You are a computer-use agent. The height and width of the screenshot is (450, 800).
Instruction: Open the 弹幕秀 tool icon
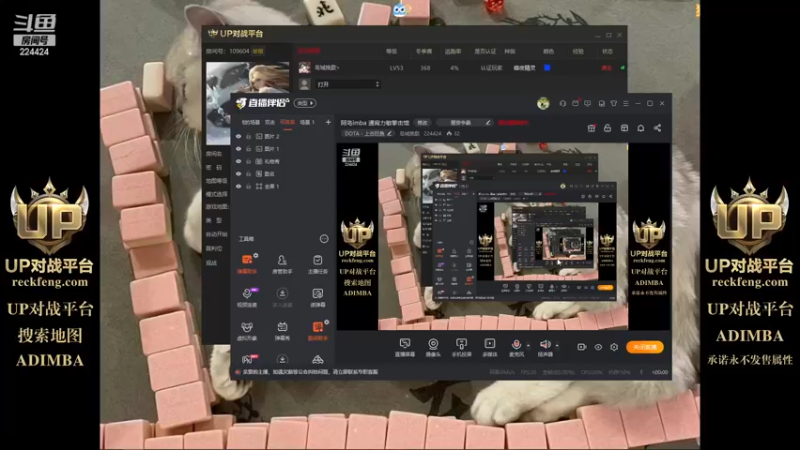pyautogui.click(x=282, y=330)
